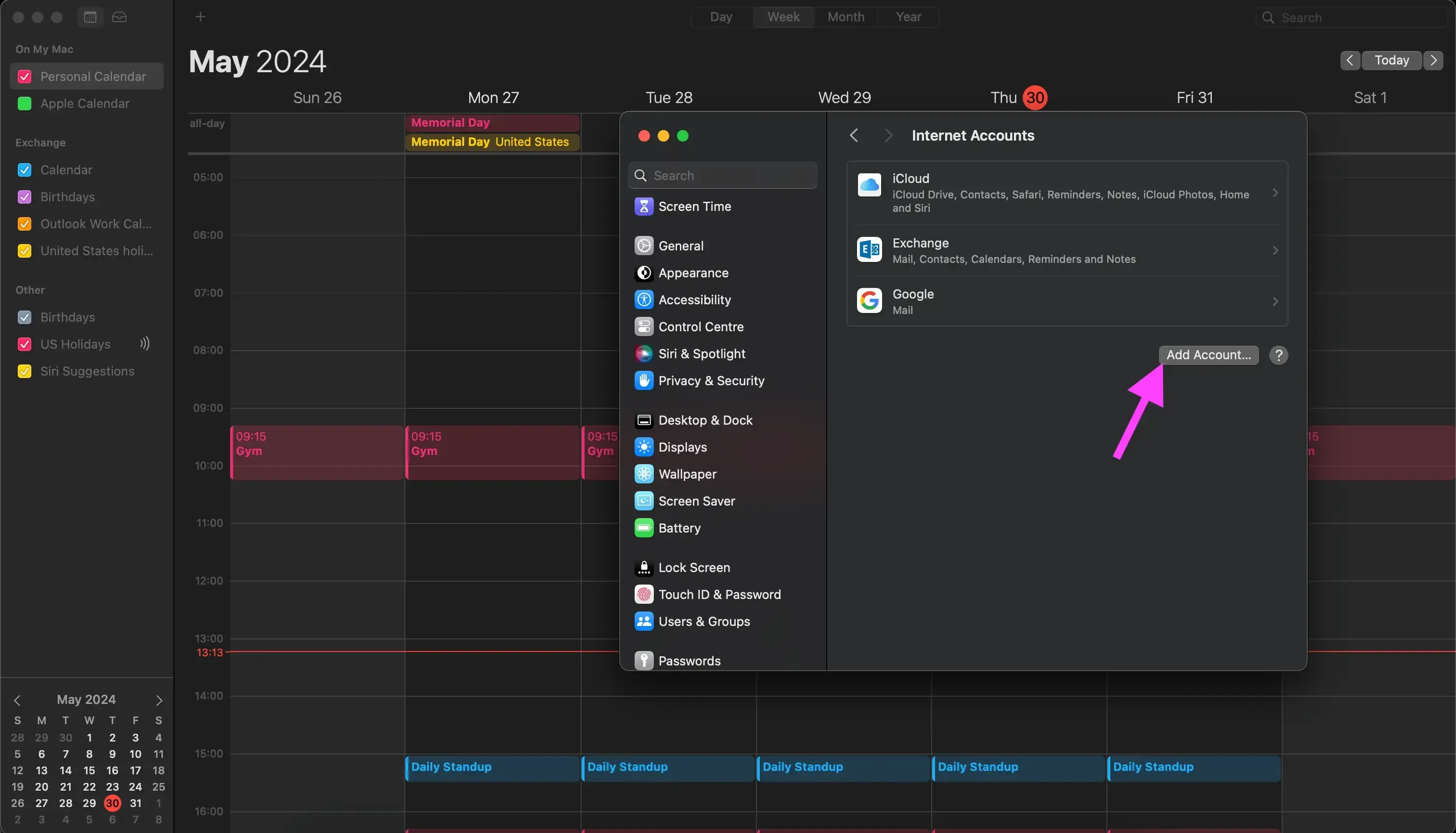Click inside the System Settings search field
This screenshot has width=1456, height=833.
(722, 175)
